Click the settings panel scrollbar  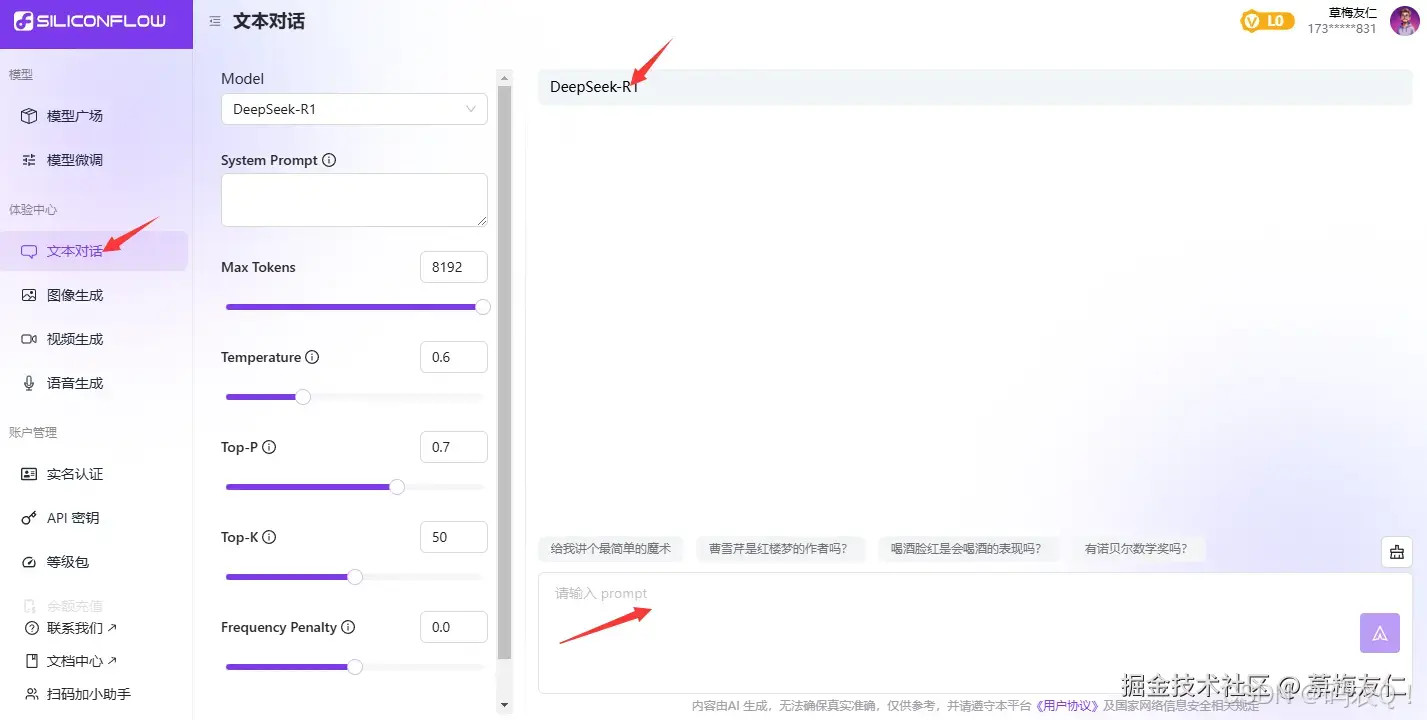[x=505, y=372]
